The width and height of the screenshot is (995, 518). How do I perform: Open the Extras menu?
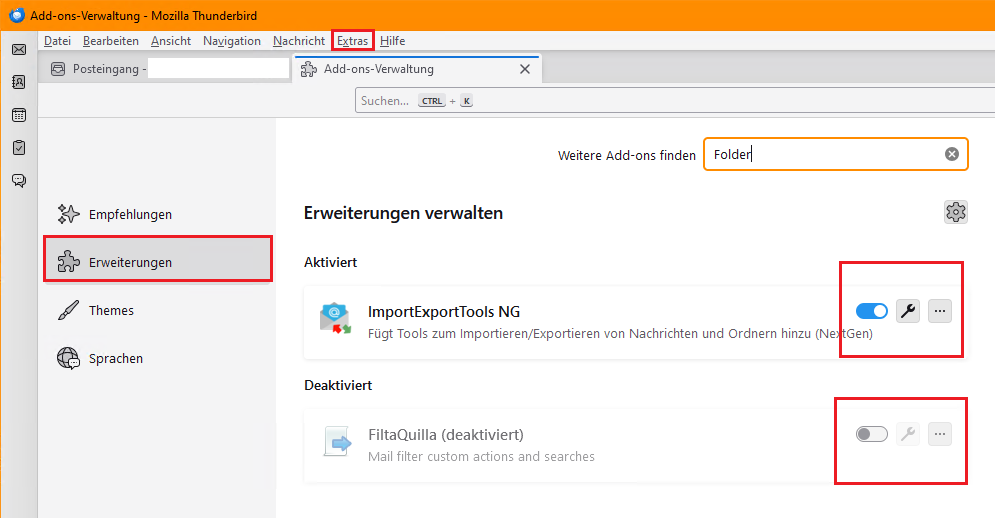click(x=352, y=41)
